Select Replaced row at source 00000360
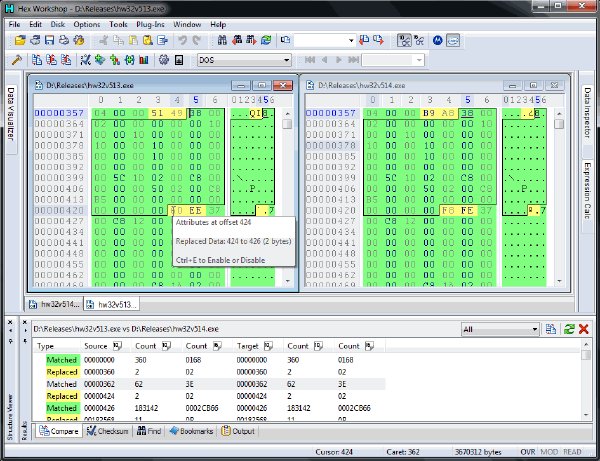Image resolution: width=600 pixels, height=461 pixels. 209,372
